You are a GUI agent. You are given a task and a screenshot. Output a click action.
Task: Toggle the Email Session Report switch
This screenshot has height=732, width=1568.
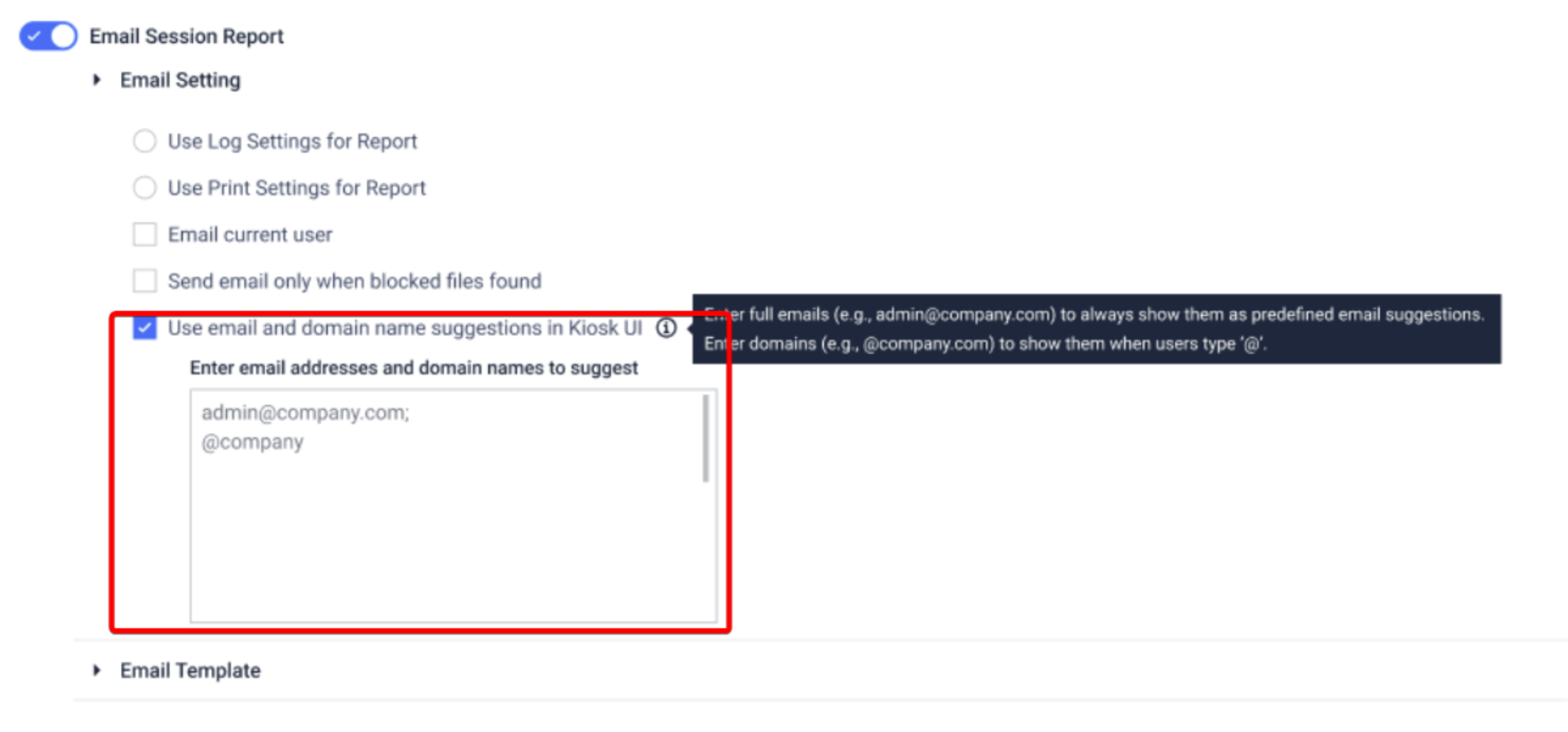pyautogui.click(x=48, y=36)
